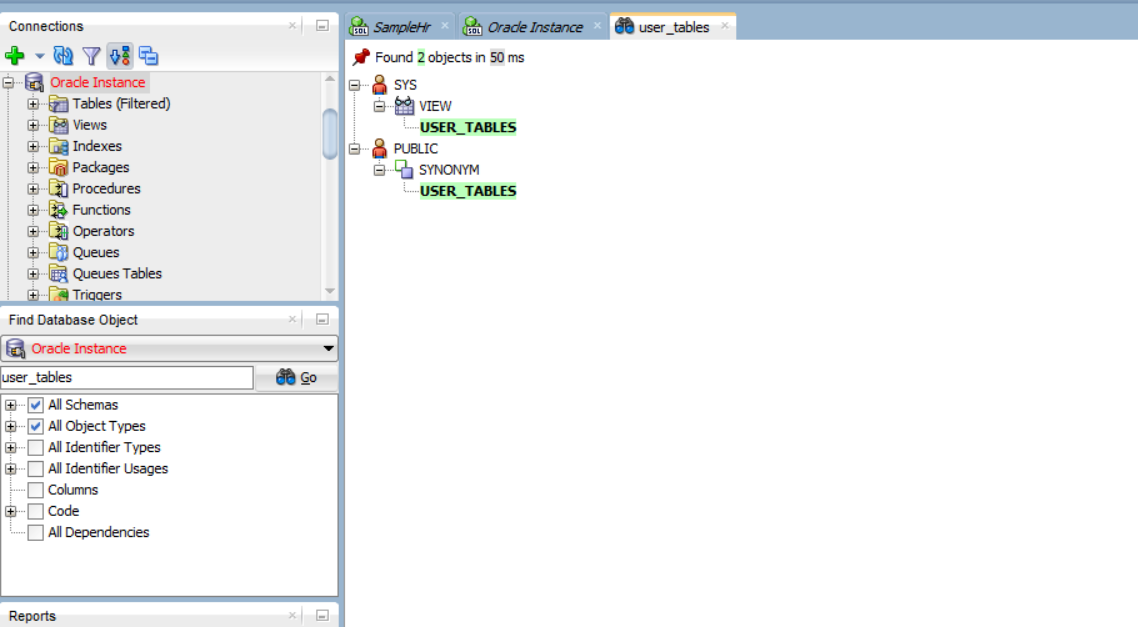1138x627 pixels.
Task: Expand the Tables (Filtered) node
Action: click(33, 104)
